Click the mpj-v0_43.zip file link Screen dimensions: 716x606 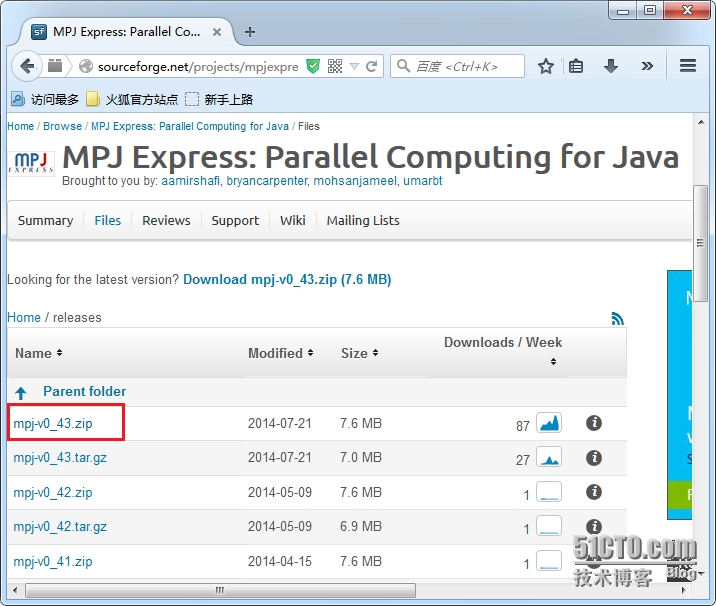pos(53,423)
